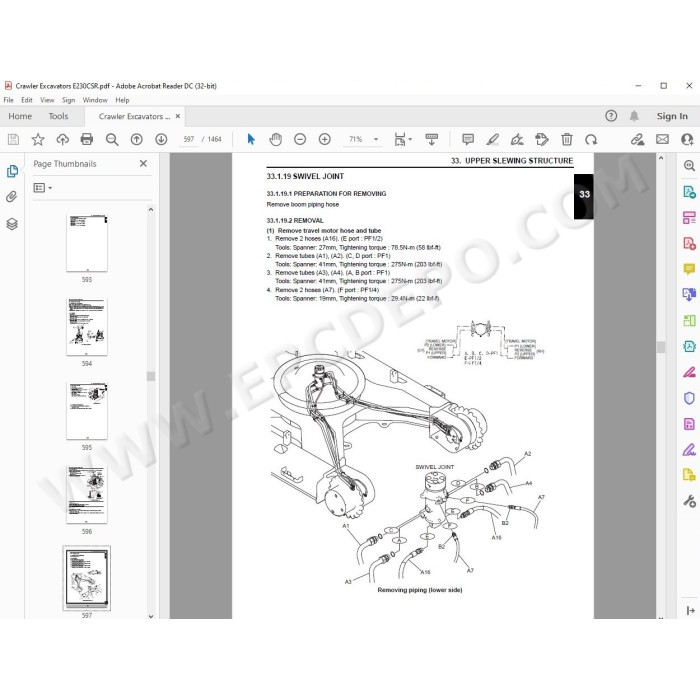Click the stamp tool icon

[542, 140]
